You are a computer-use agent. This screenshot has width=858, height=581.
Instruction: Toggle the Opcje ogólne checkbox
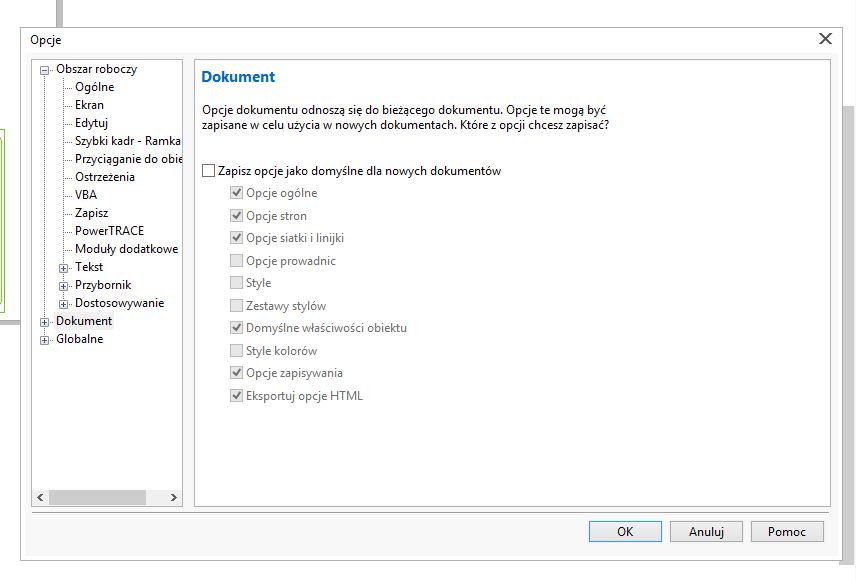pyautogui.click(x=237, y=193)
